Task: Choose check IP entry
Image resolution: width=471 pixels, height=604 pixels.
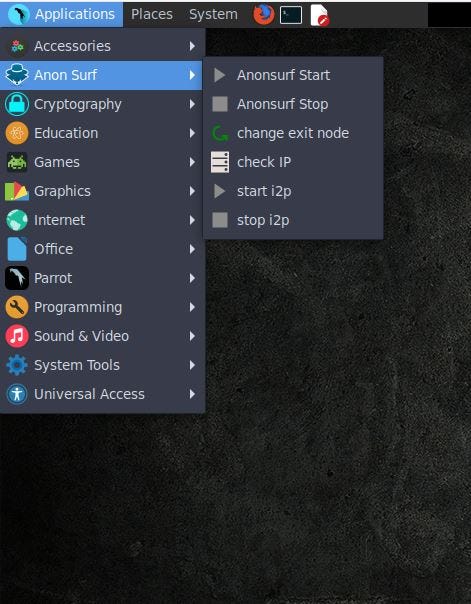Action: (293, 162)
